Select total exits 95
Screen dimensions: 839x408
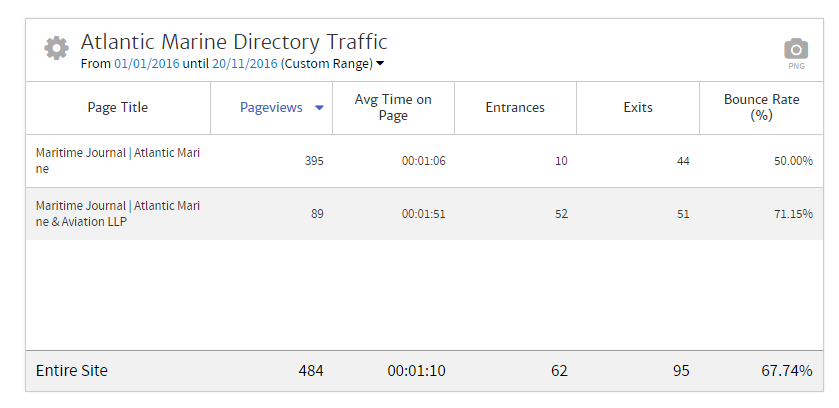point(681,371)
